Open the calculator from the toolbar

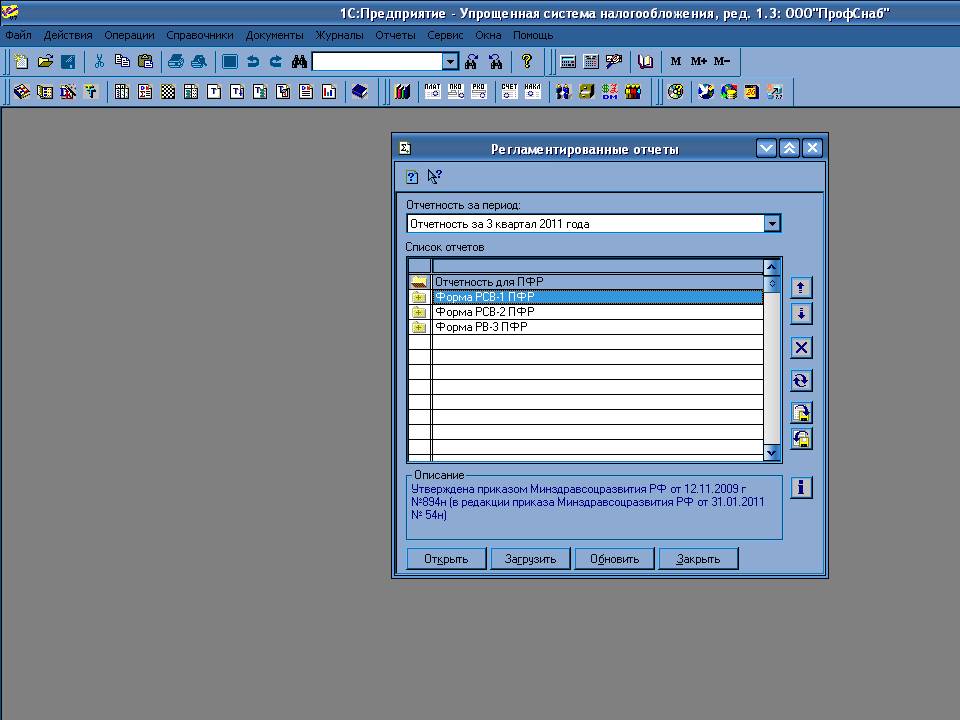click(x=568, y=61)
